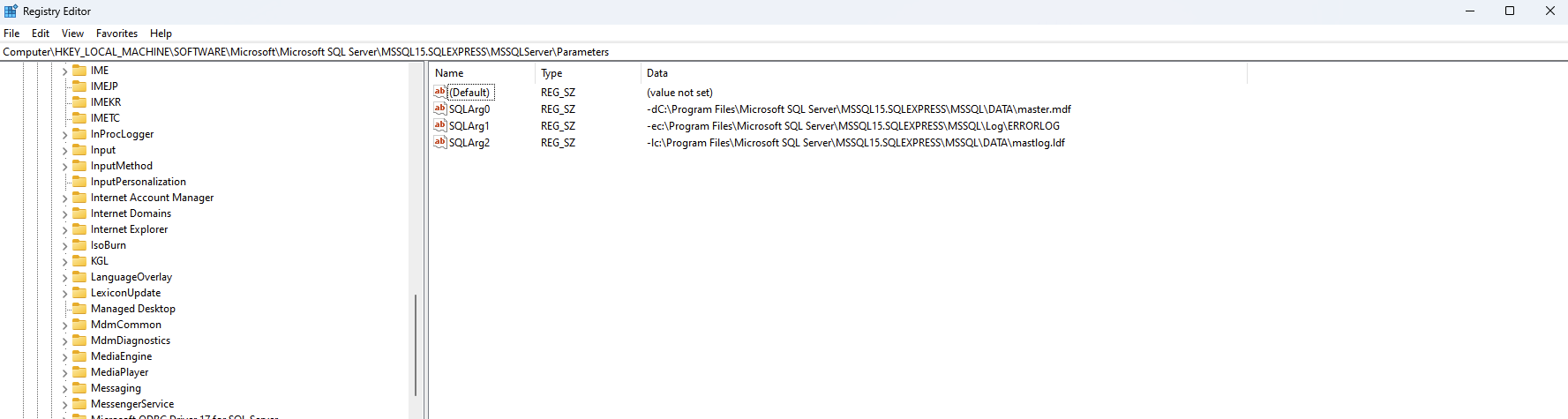Click the string icon of the (Default) value
The height and width of the screenshot is (419, 1568).
(440, 92)
